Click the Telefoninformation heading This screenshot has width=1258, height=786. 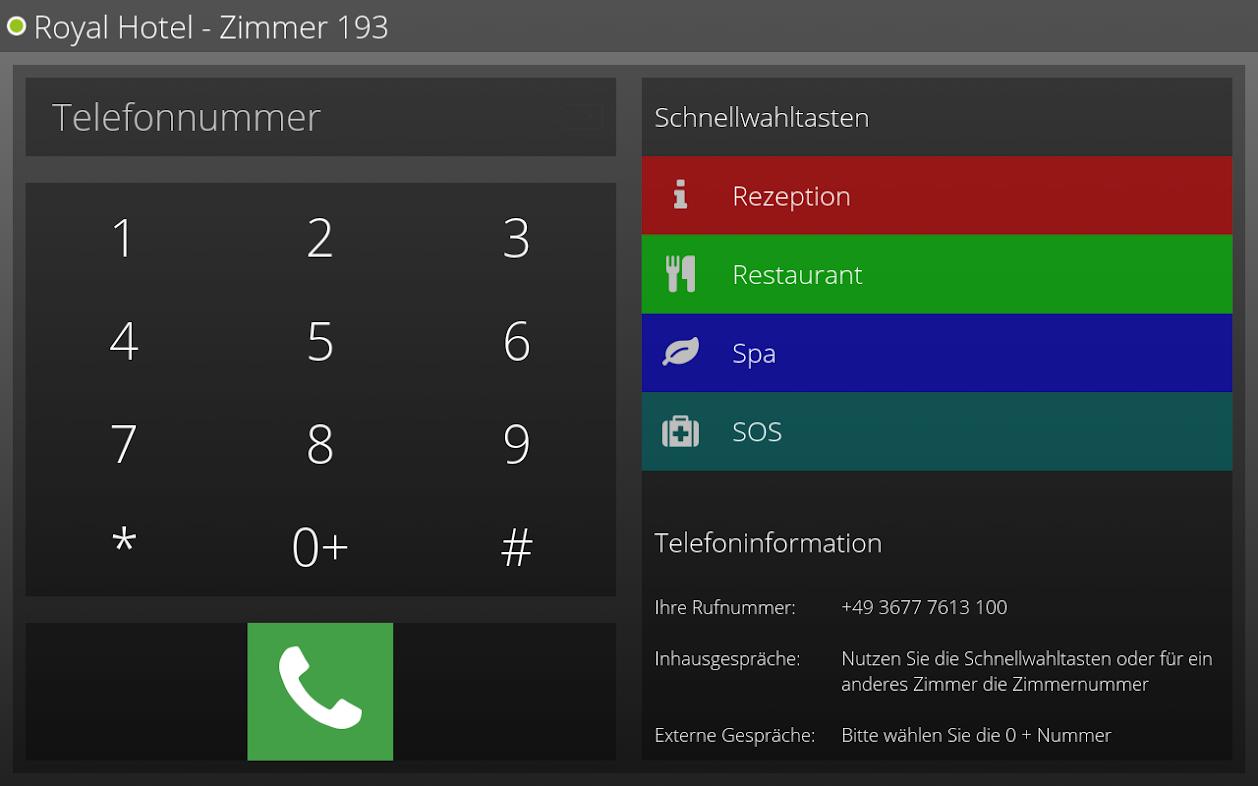coord(768,543)
